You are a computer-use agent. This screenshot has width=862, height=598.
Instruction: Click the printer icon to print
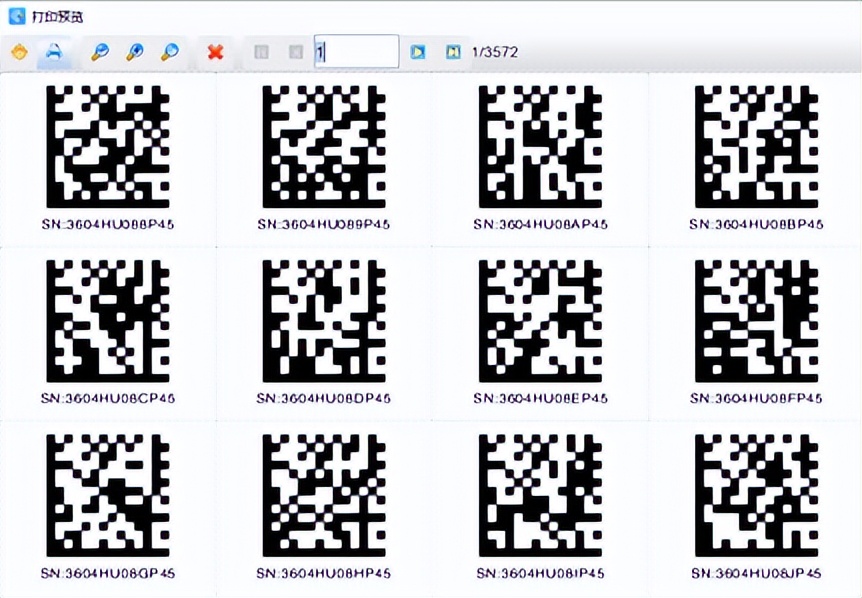pyautogui.click(x=54, y=52)
